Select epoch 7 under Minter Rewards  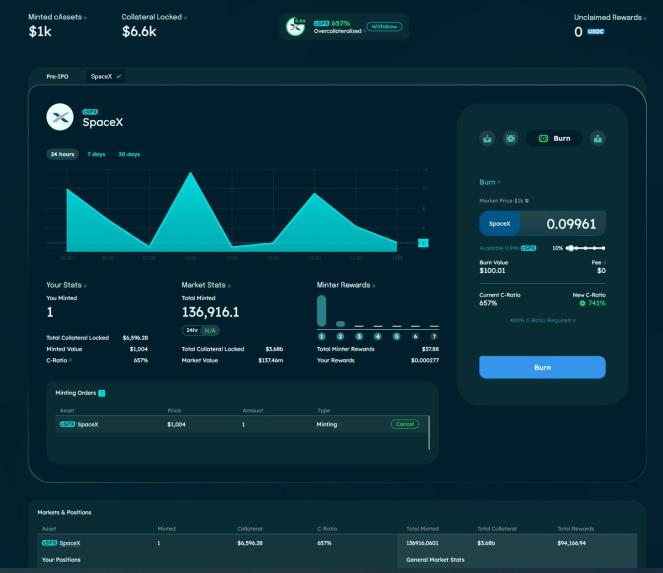click(434, 337)
